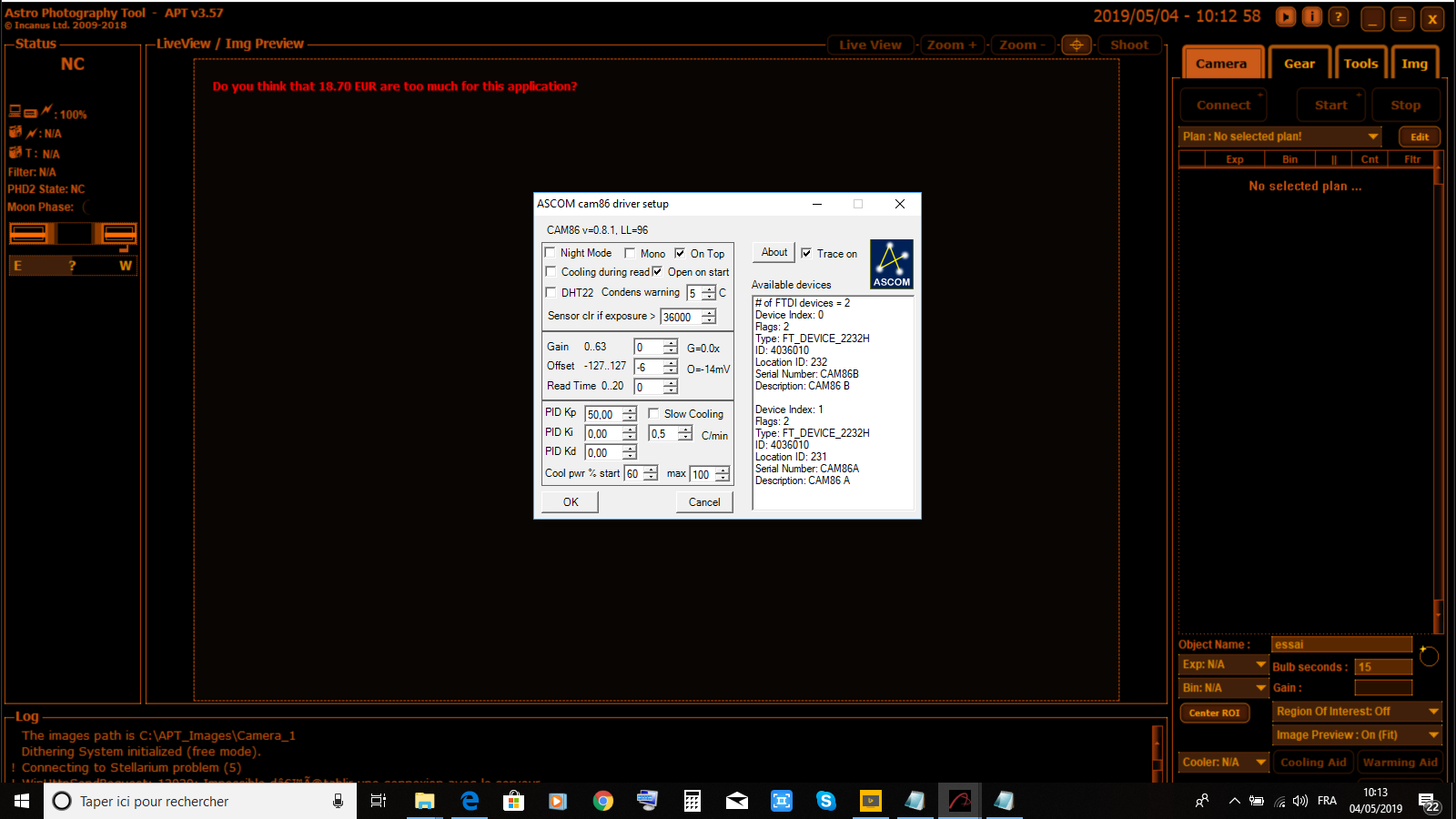Screen dimensions: 1456x819
Task: Click the camera battery status icon
Action: [15, 133]
